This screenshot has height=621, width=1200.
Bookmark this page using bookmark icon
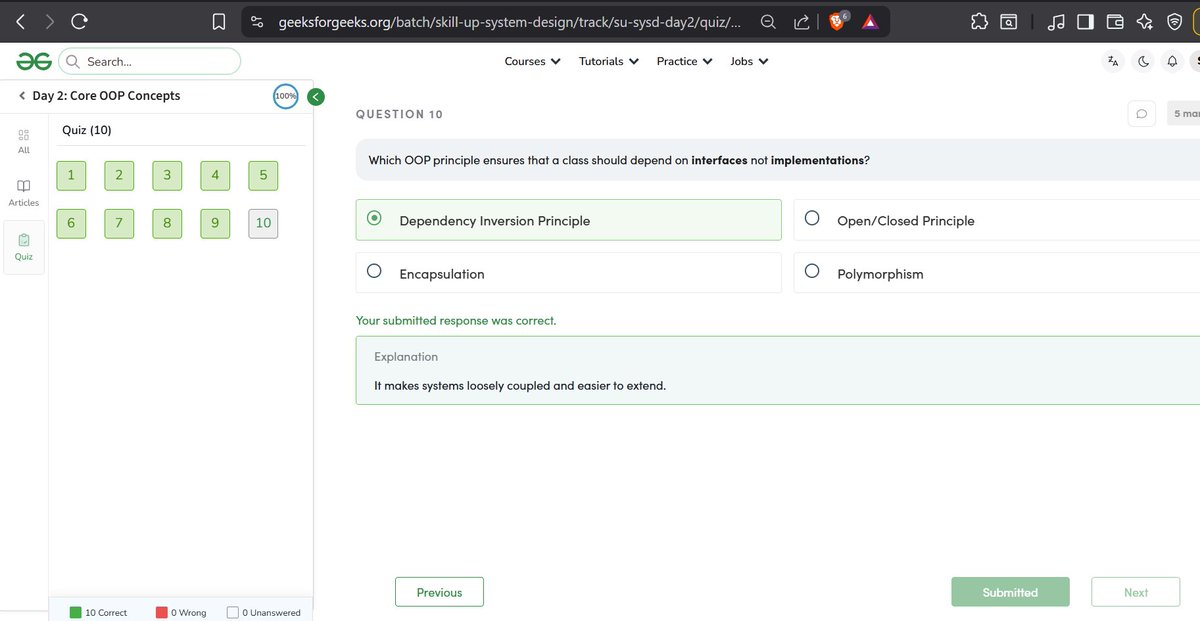pos(218,21)
